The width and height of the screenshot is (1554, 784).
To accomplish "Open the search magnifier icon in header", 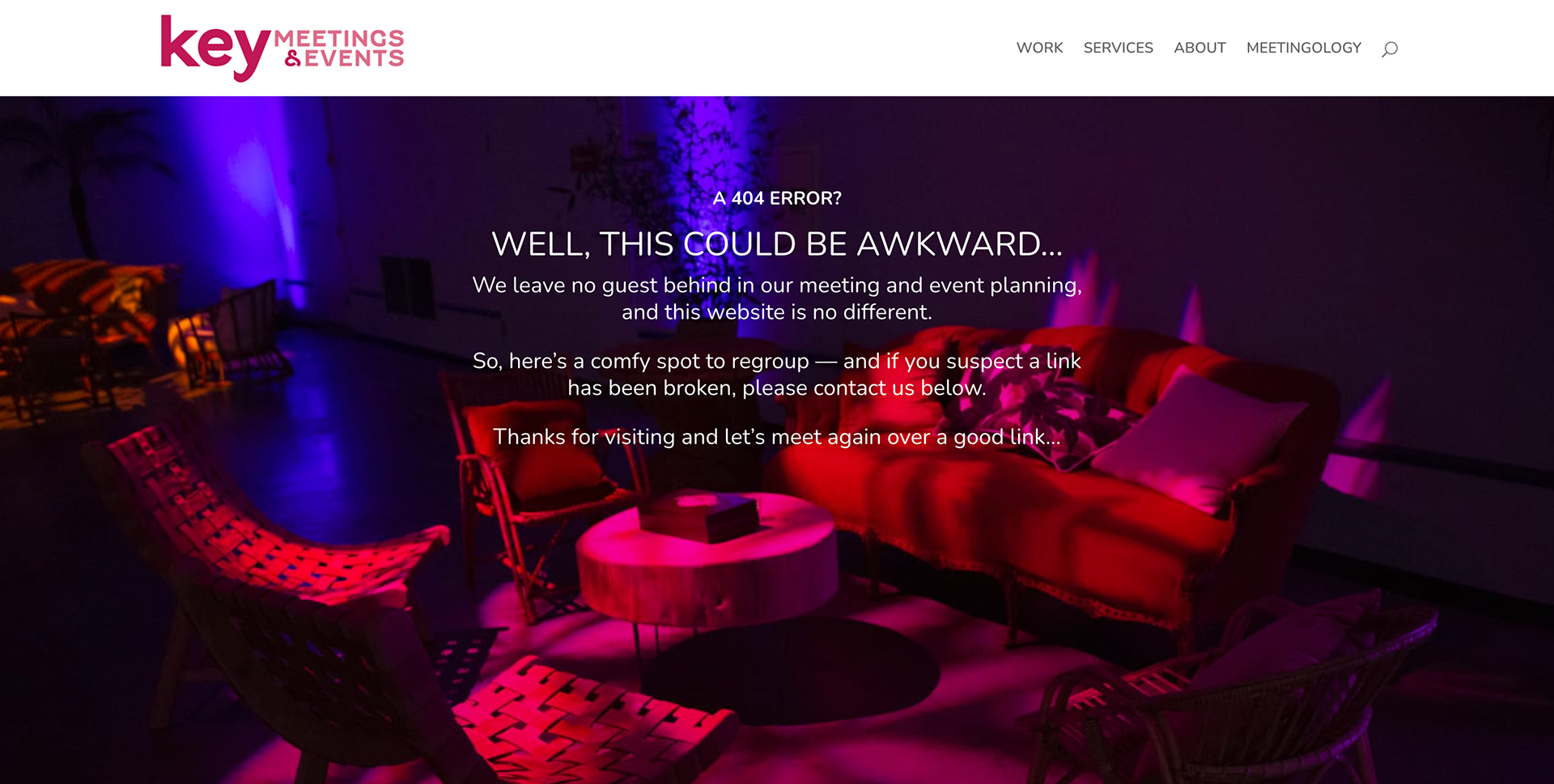I will click(1390, 49).
